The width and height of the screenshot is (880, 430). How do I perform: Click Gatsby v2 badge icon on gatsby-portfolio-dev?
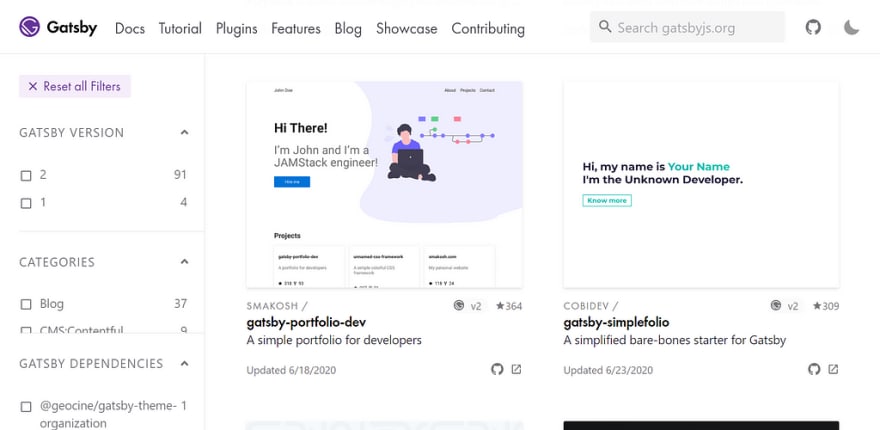459,305
